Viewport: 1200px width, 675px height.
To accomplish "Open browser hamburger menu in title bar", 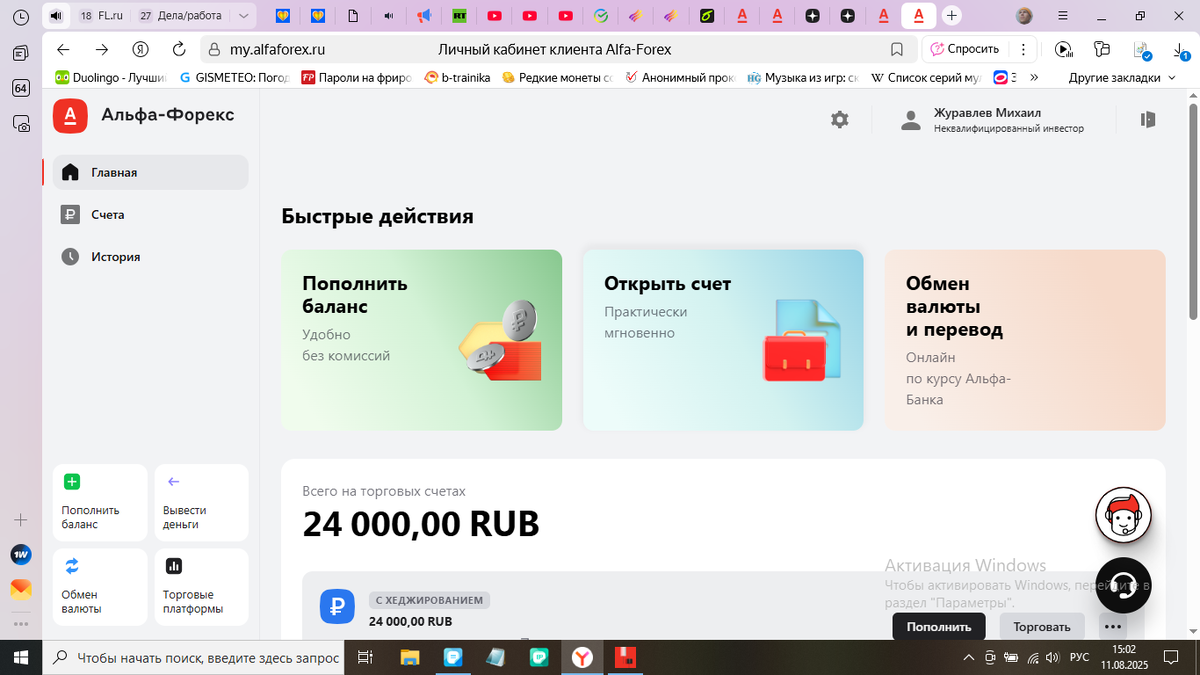I will pos(1061,16).
